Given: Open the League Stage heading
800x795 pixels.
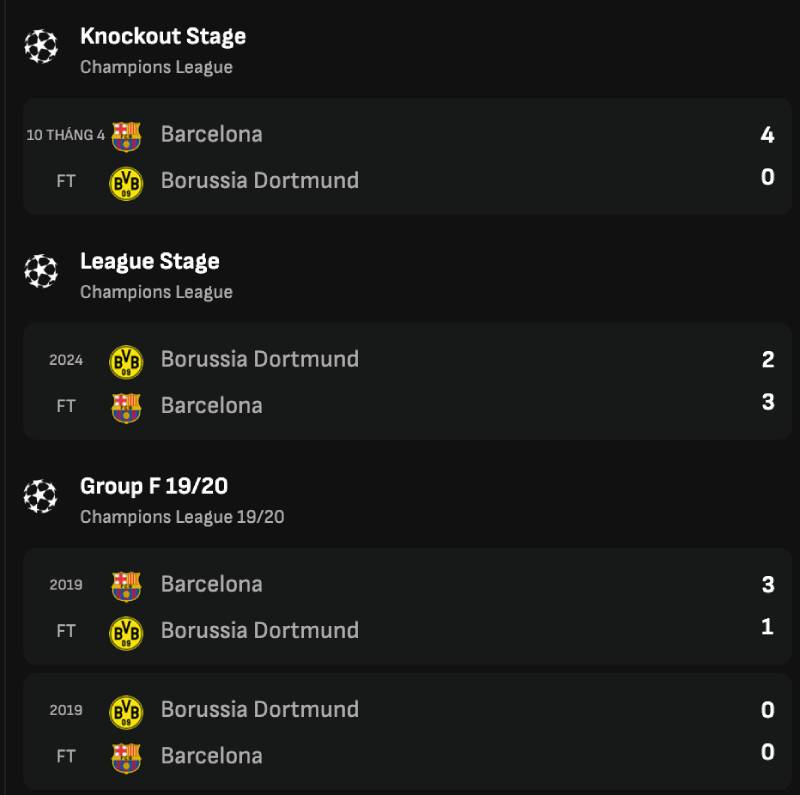Looking at the screenshot, I should coord(150,262).
